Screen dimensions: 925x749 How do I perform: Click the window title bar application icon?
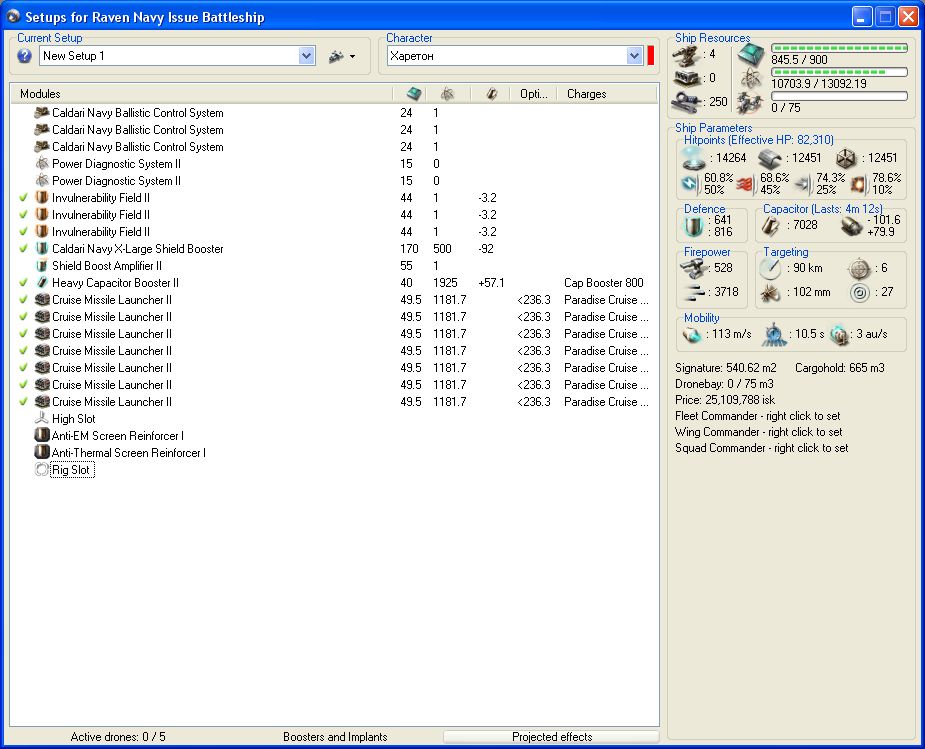click(x=12, y=17)
